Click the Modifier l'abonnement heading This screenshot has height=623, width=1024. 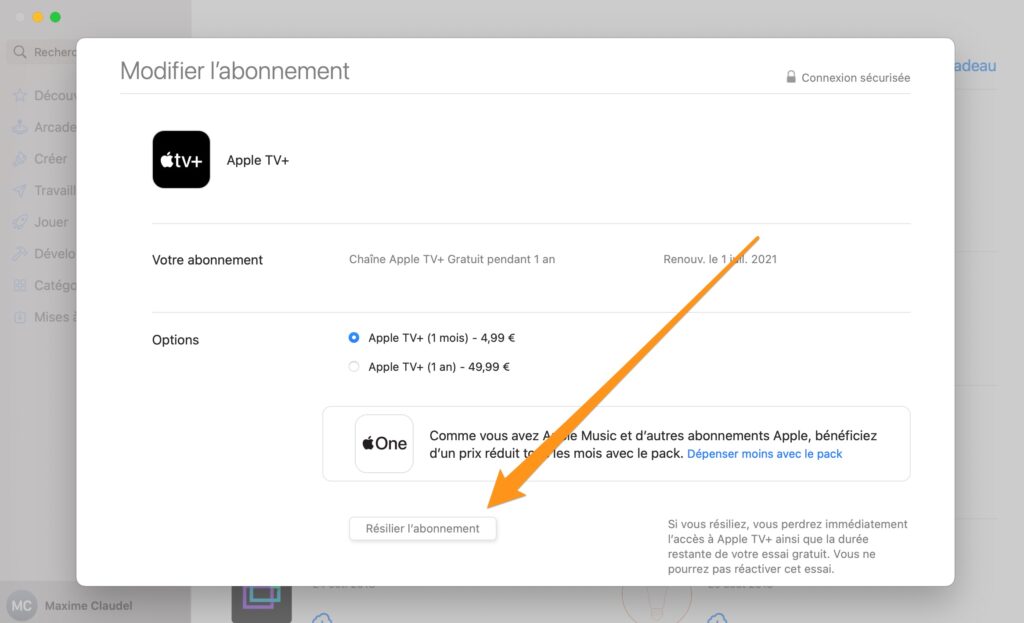coord(234,71)
